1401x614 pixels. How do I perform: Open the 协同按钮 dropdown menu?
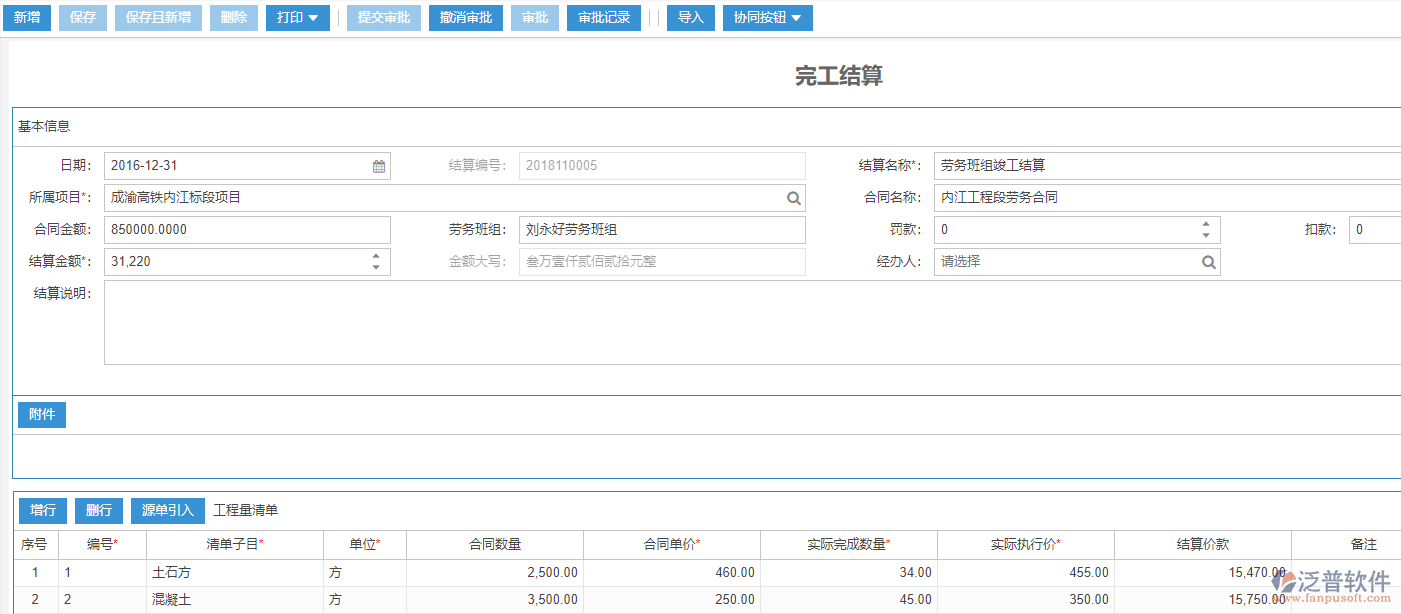pyautogui.click(x=767, y=18)
